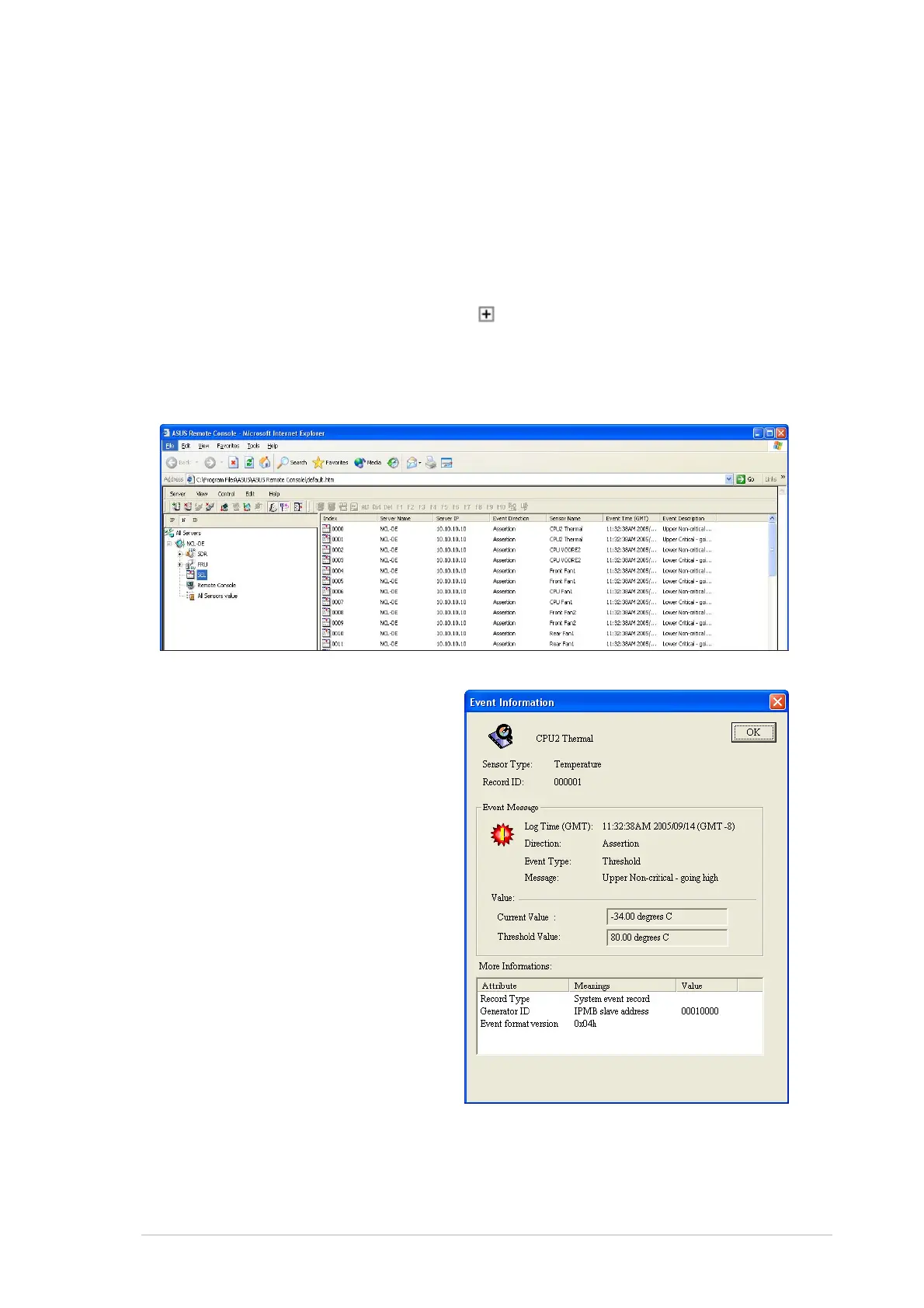Click the IE Refresh toolbar icon

coord(249,462)
